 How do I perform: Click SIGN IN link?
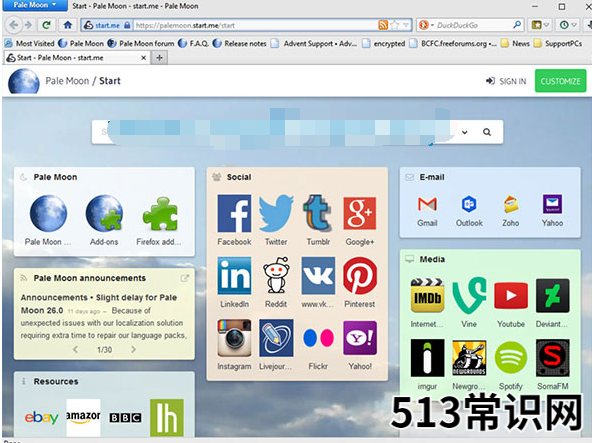click(506, 81)
